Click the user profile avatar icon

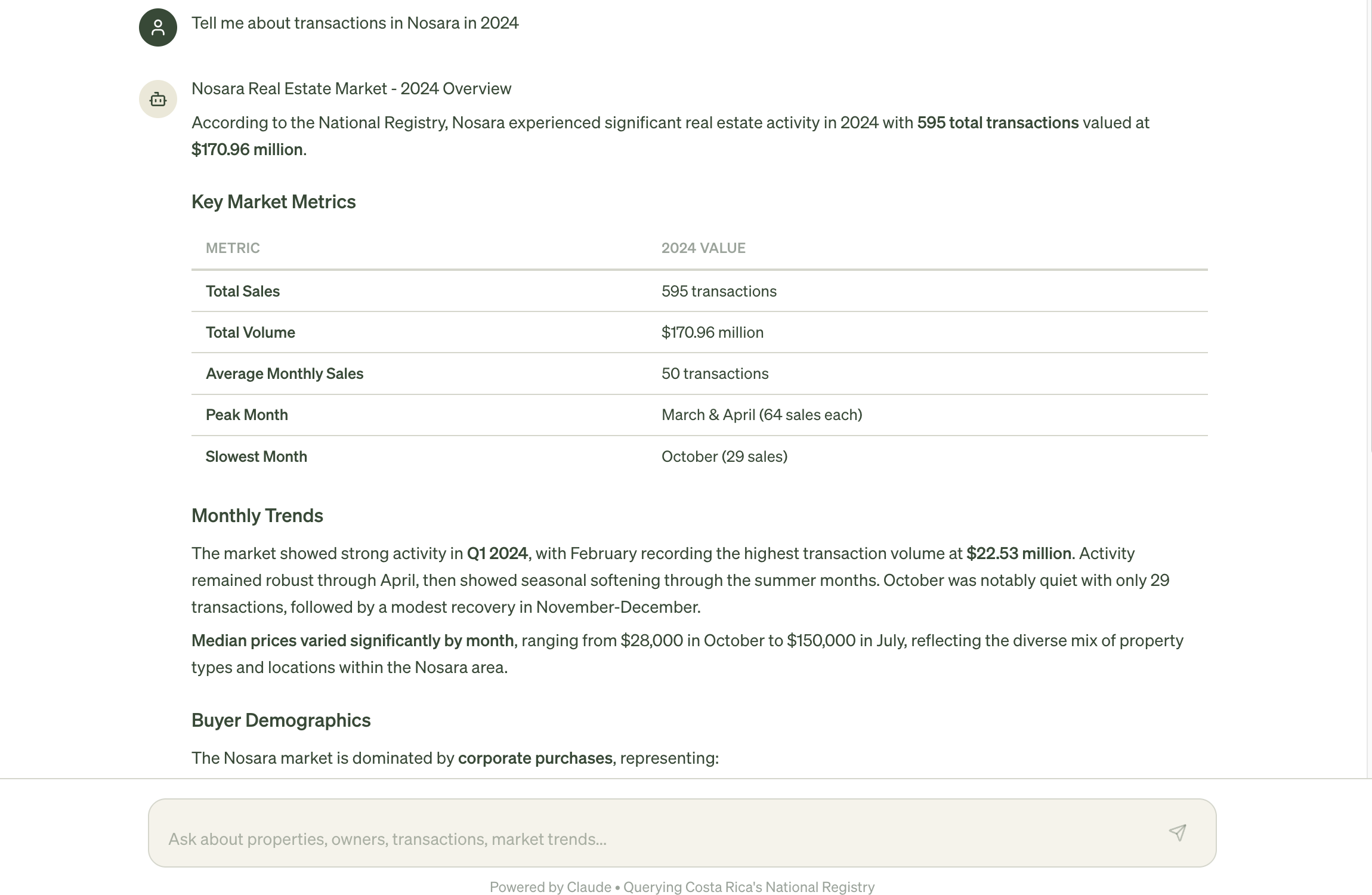pyautogui.click(x=157, y=26)
